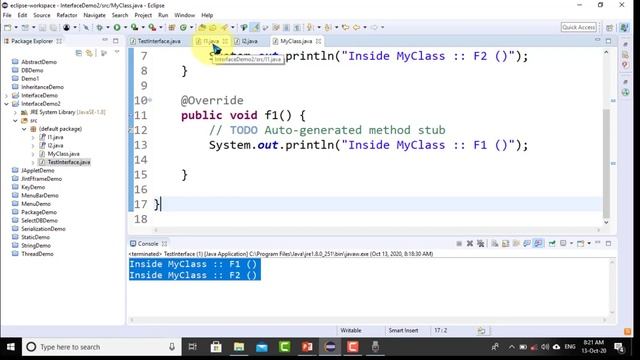Expand JRE System Library node
Viewport: 640px width, 360px height.
(x=15, y=112)
